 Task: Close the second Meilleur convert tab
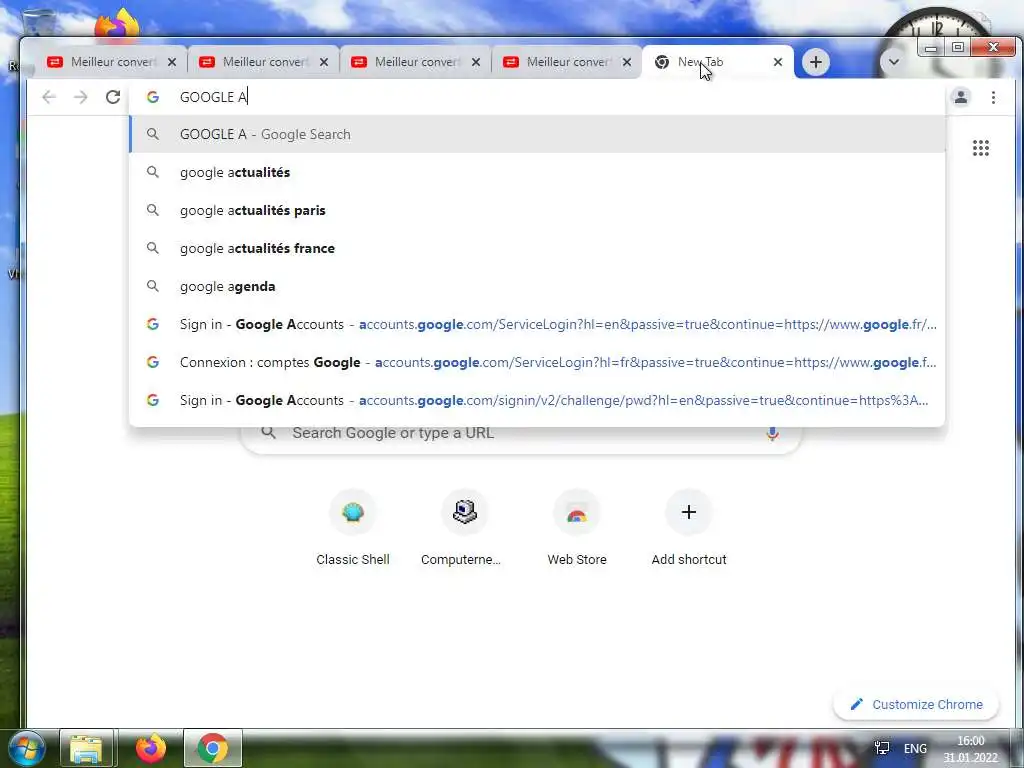click(x=324, y=62)
